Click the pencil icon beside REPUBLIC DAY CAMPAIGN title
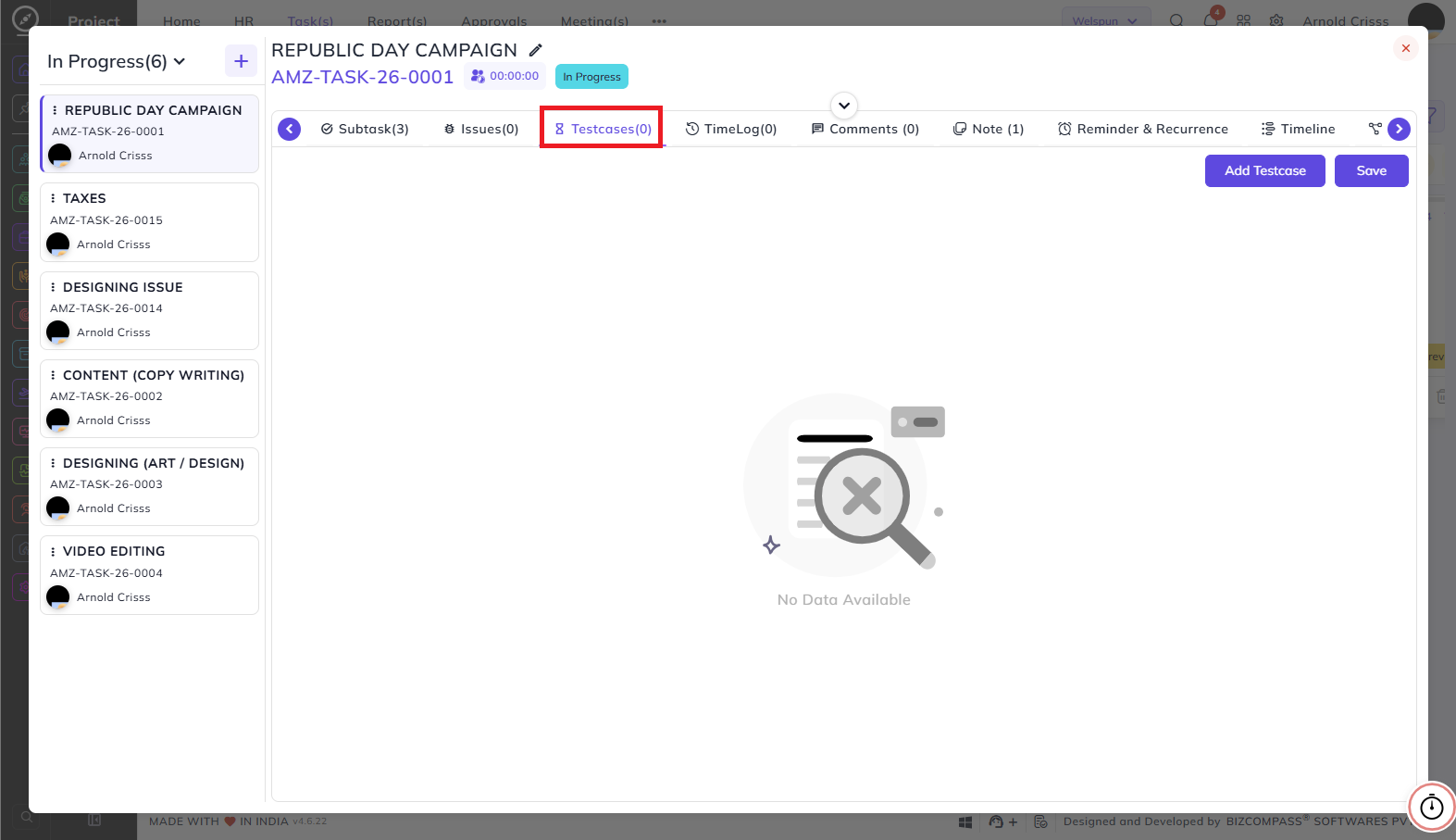The width and height of the screenshot is (1456, 840). [x=535, y=50]
